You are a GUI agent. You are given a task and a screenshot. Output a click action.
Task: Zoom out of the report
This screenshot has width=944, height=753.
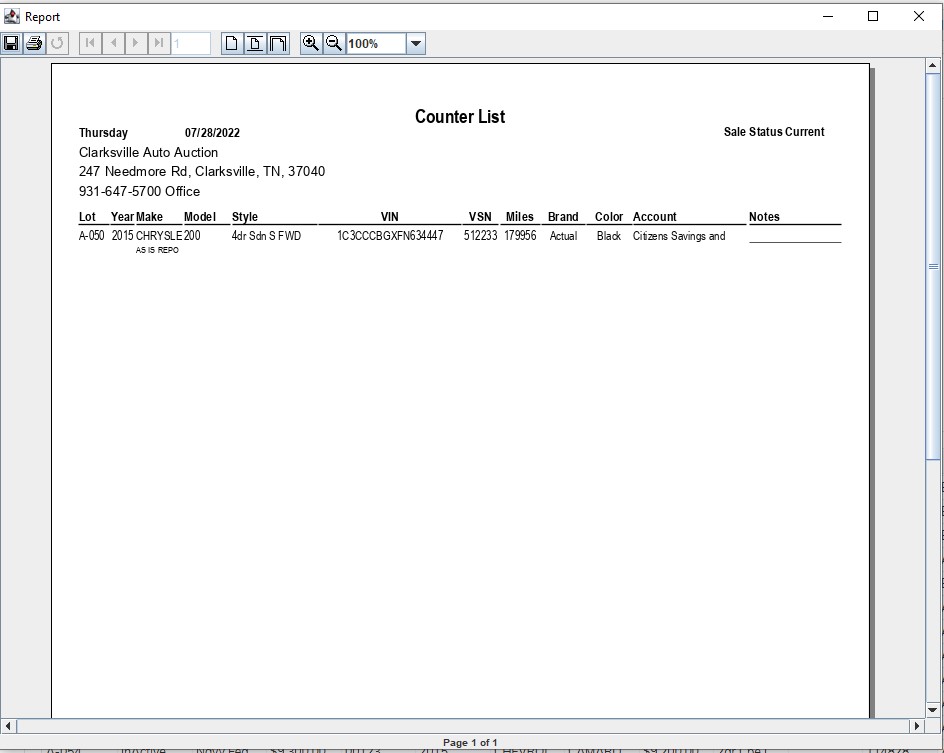[334, 43]
